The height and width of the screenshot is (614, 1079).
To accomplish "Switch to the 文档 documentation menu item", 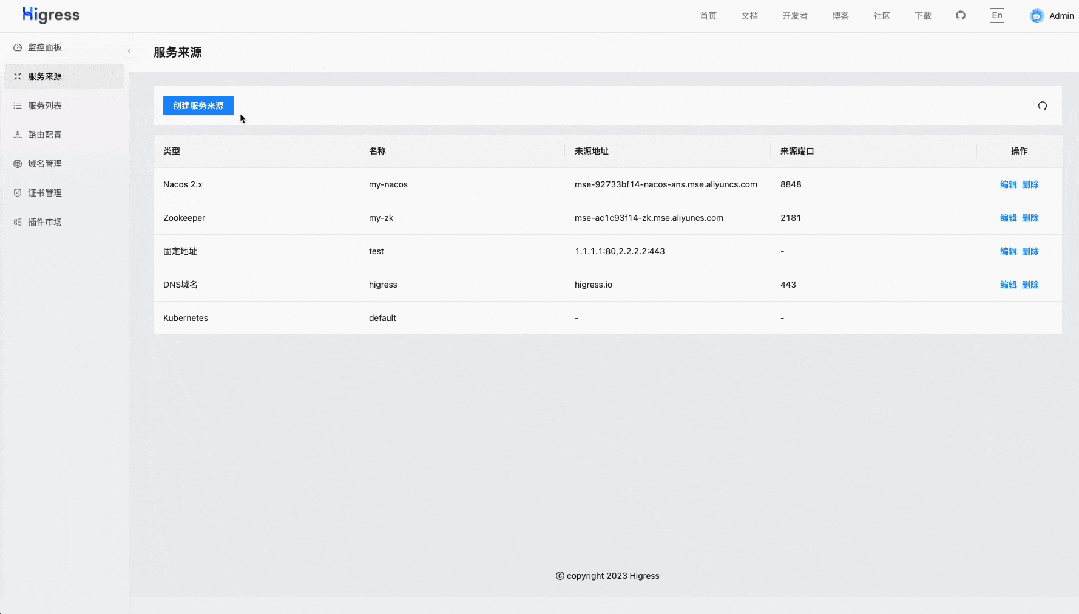I will [x=749, y=15].
